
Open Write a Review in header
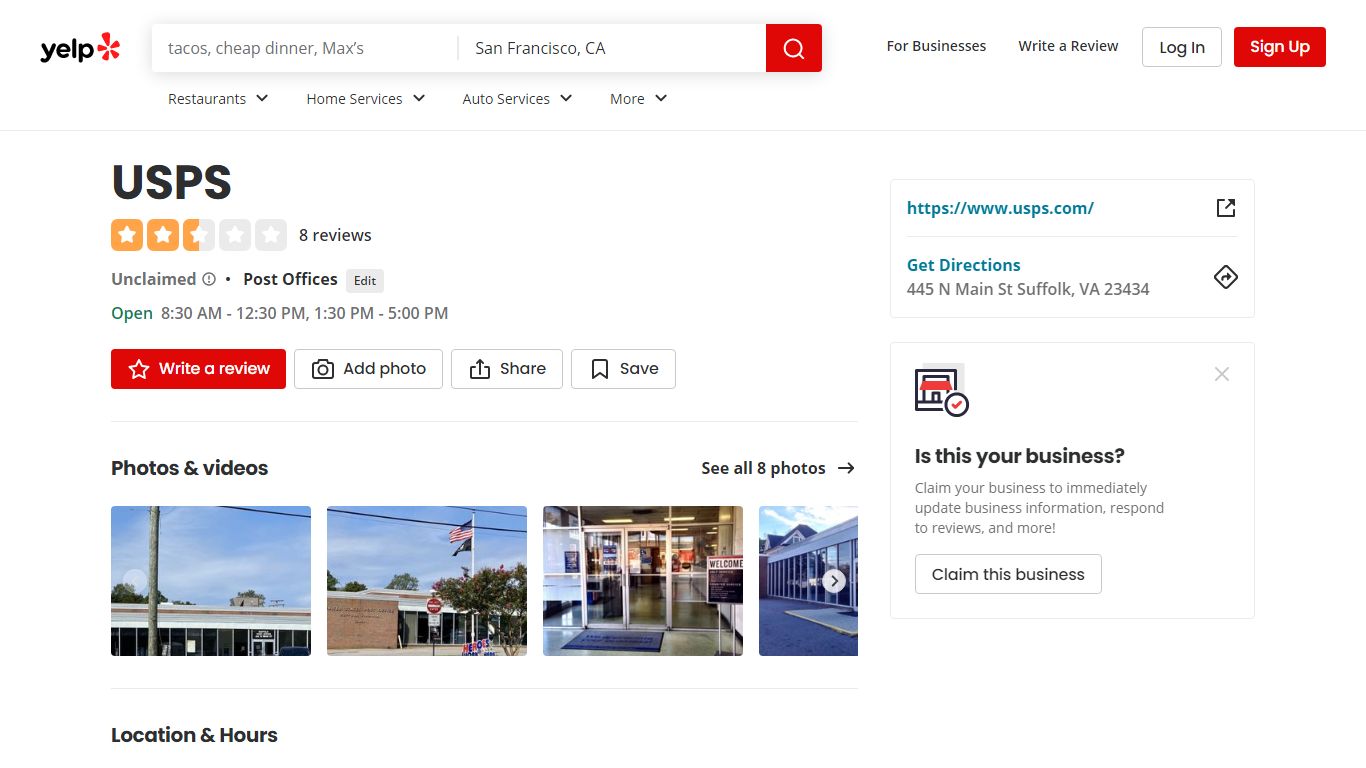point(1068,46)
